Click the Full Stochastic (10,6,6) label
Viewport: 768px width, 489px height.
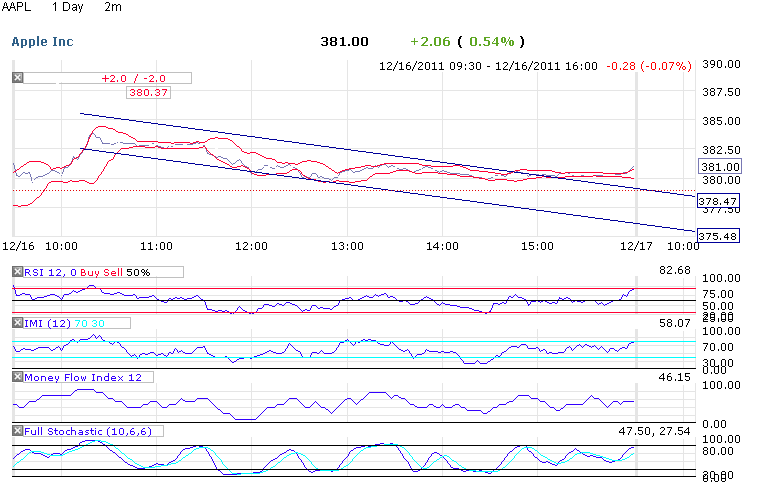tap(88, 431)
